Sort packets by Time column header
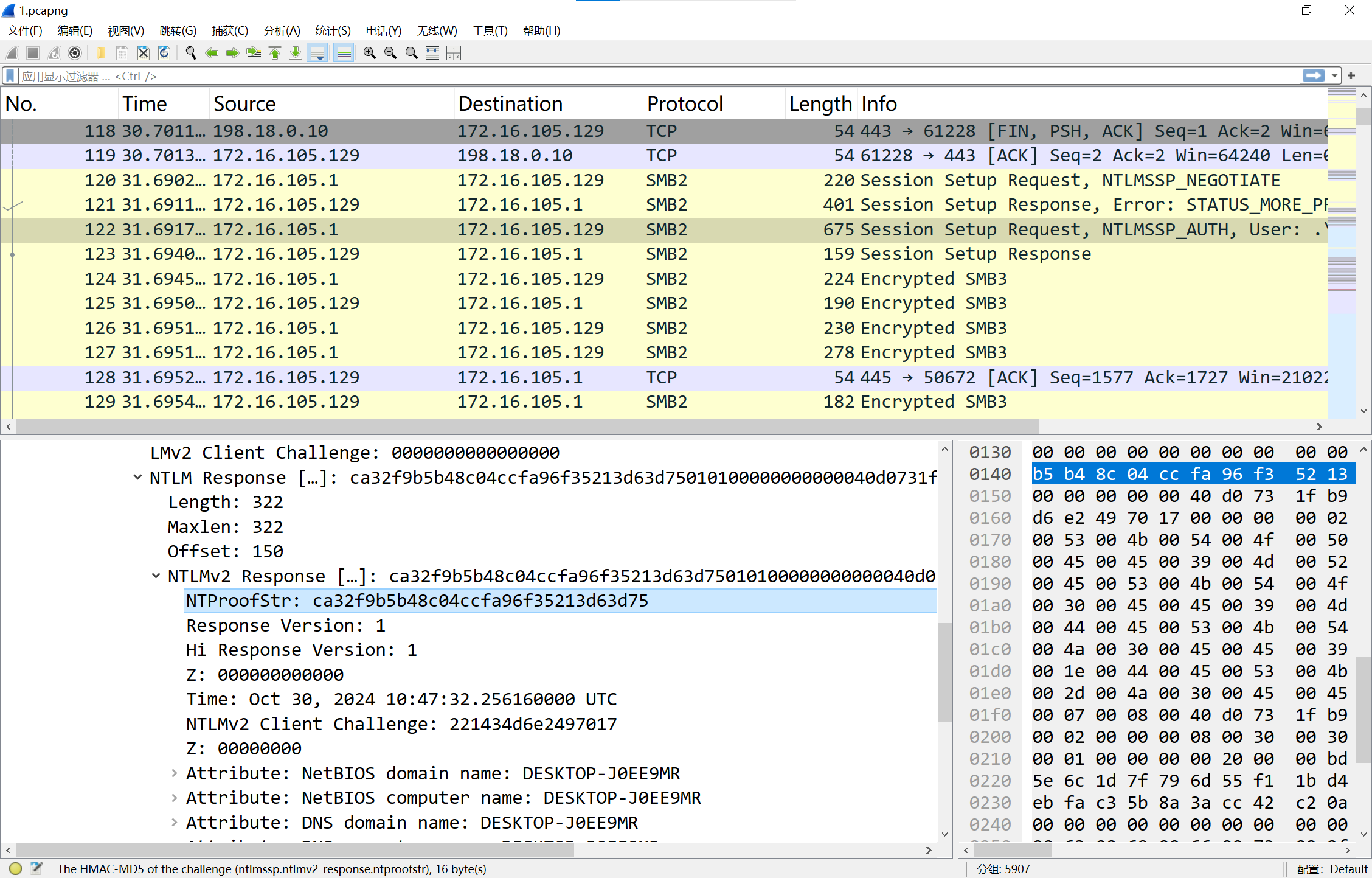 tap(164, 104)
